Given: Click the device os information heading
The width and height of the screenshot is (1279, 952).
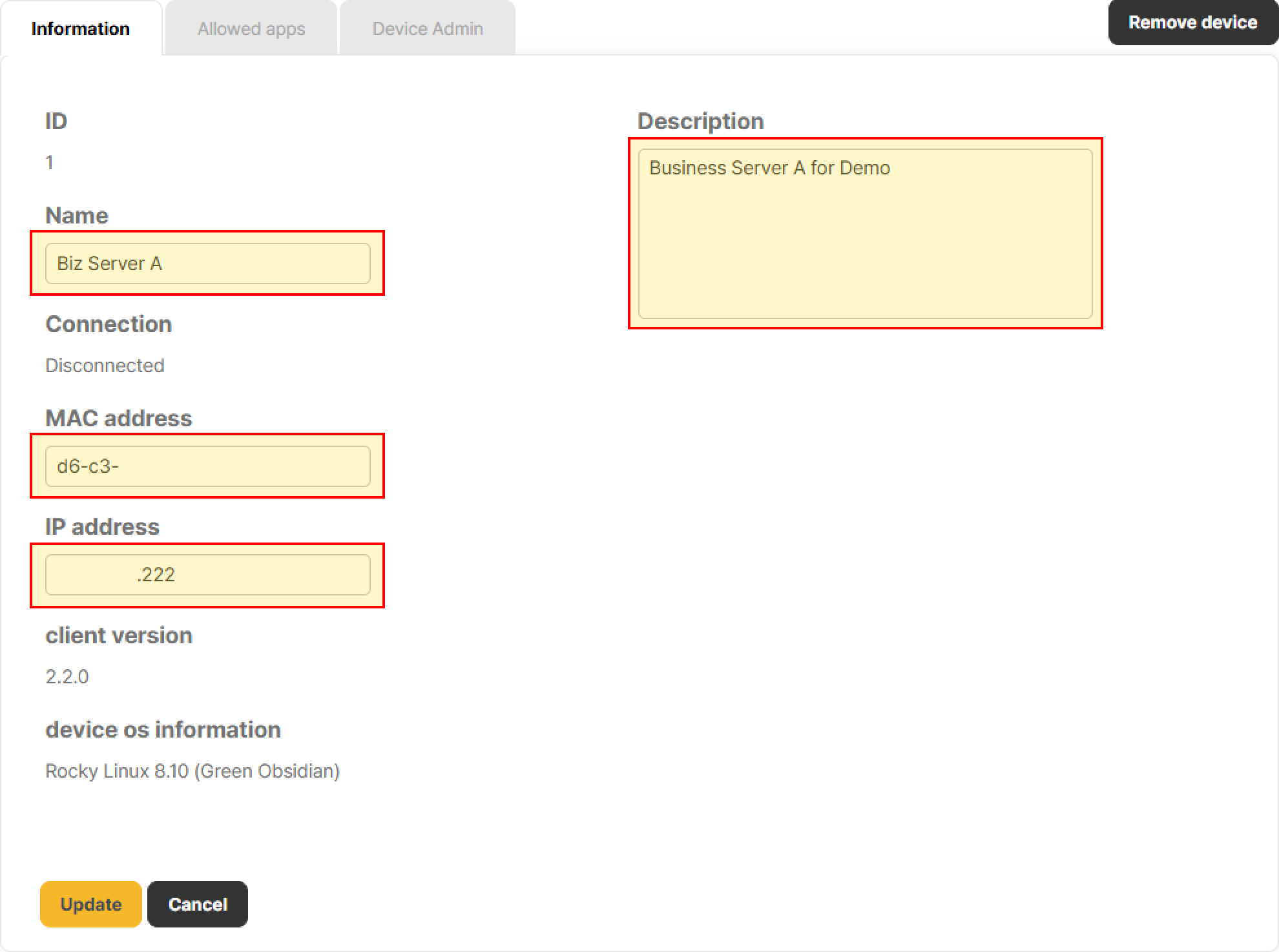Looking at the screenshot, I should pyautogui.click(x=163, y=730).
